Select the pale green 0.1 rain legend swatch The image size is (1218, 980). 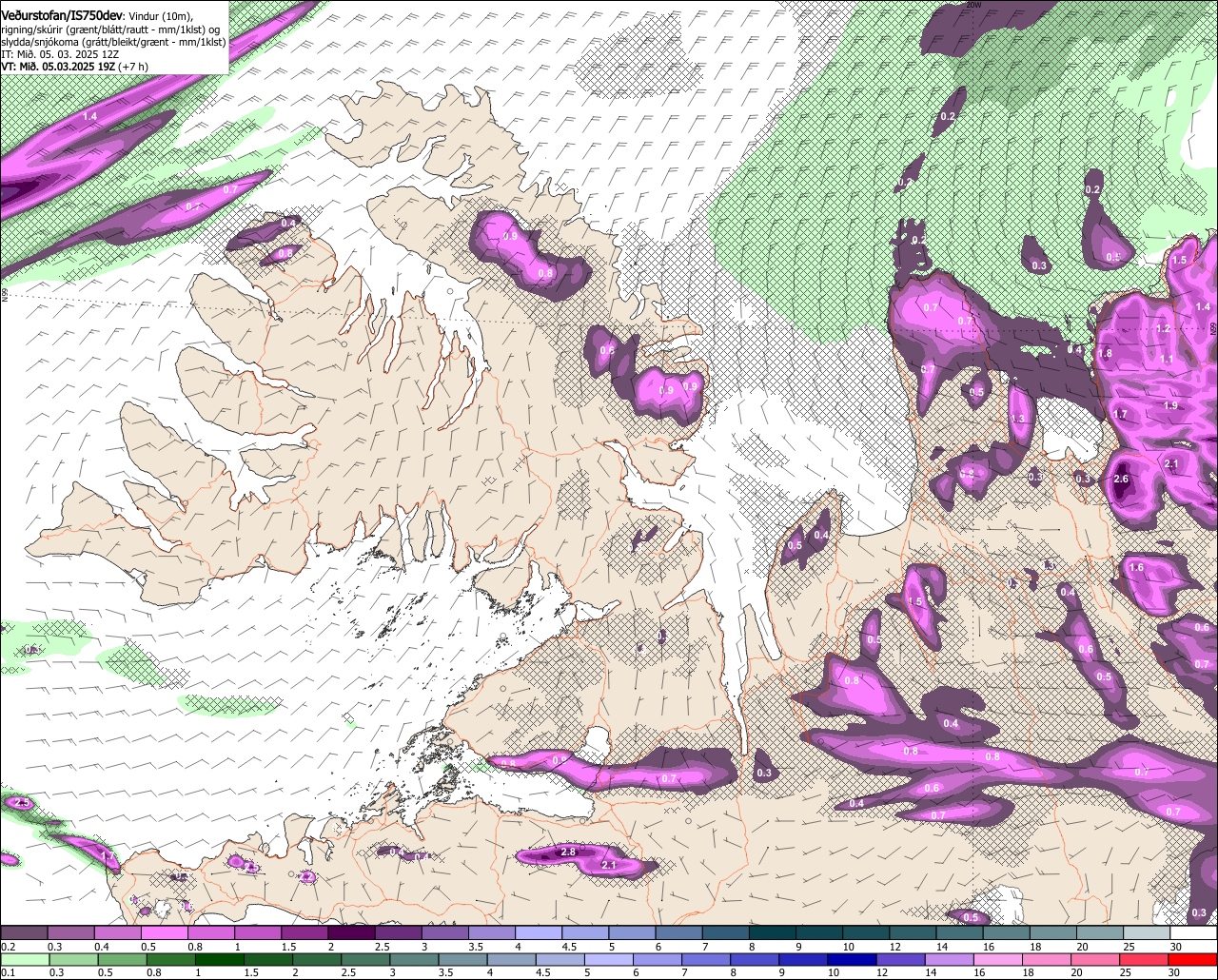(25, 959)
